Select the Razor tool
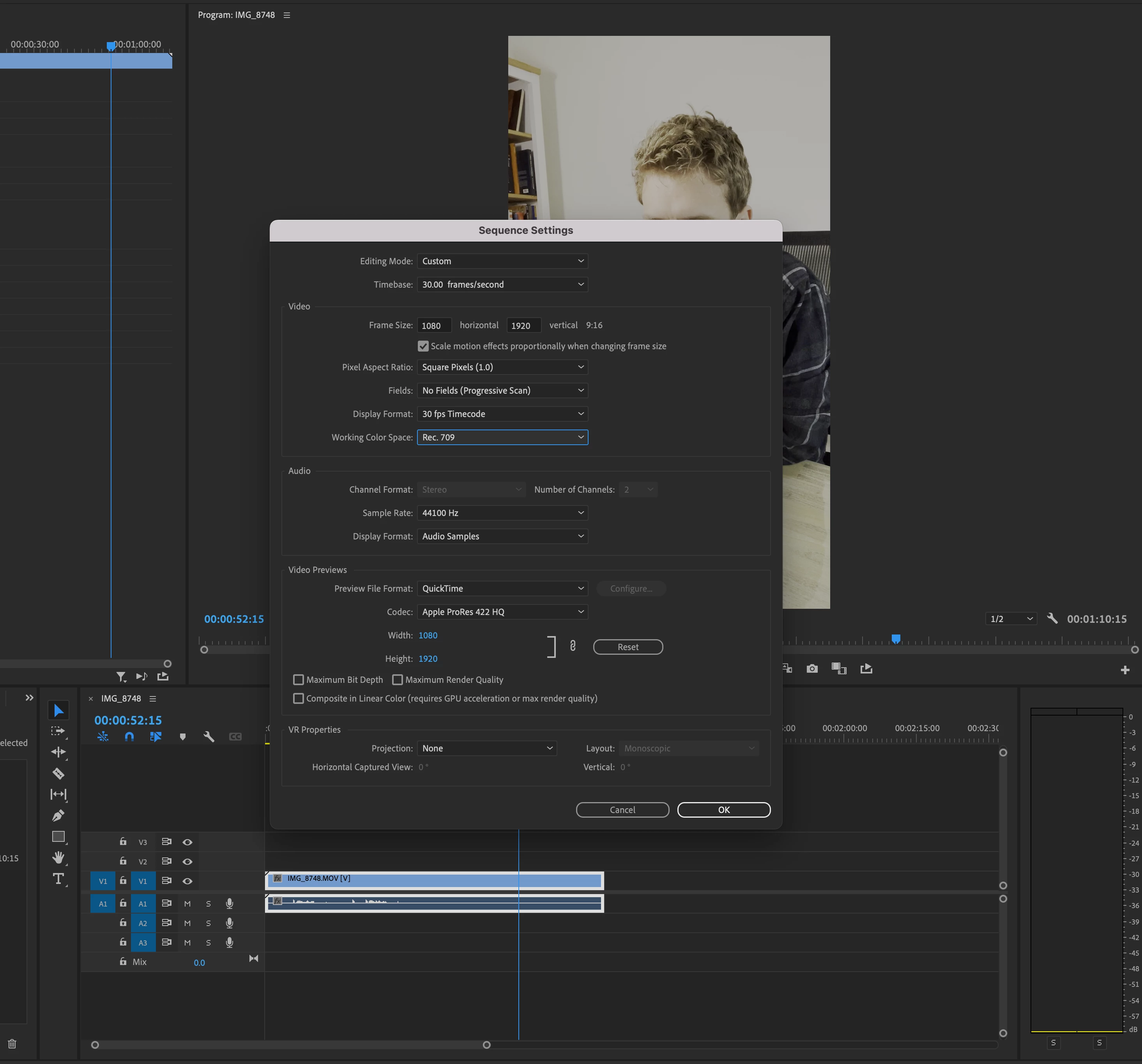The height and width of the screenshot is (1064, 1142). 58,773
